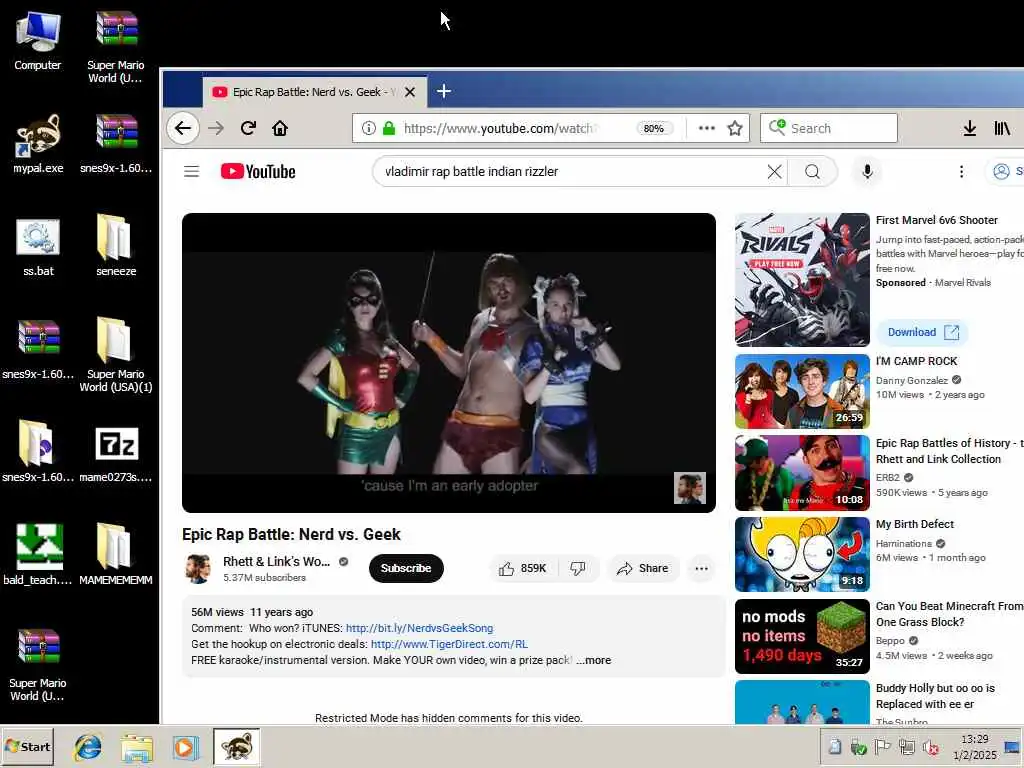Open Windows Explorer from taskbar
Image resolution: width=1024 pixels, height=768 pixels.
click(x=136, y=747)
